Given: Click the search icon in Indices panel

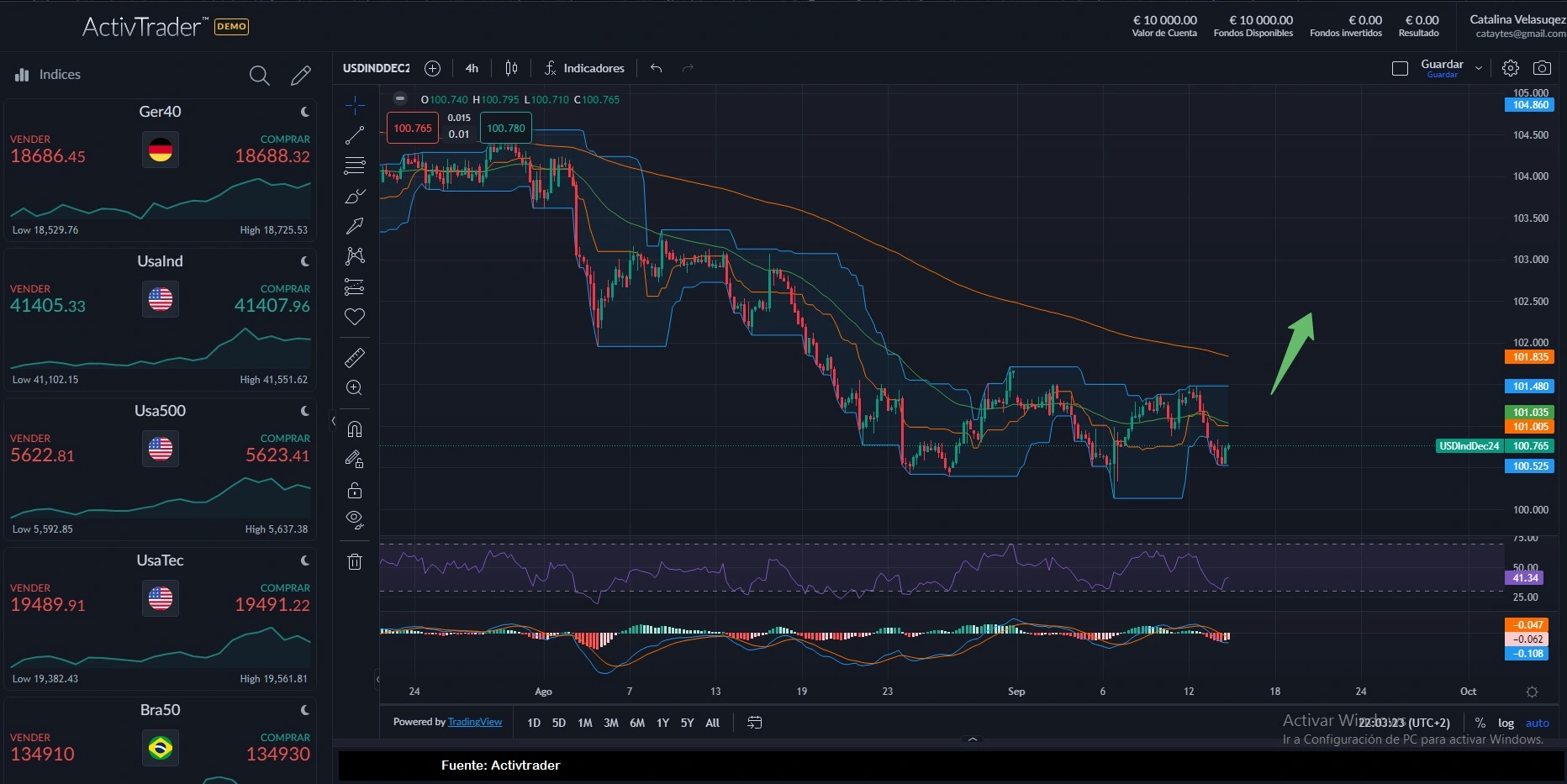Looking at the screenshot, I should point(260,76).
